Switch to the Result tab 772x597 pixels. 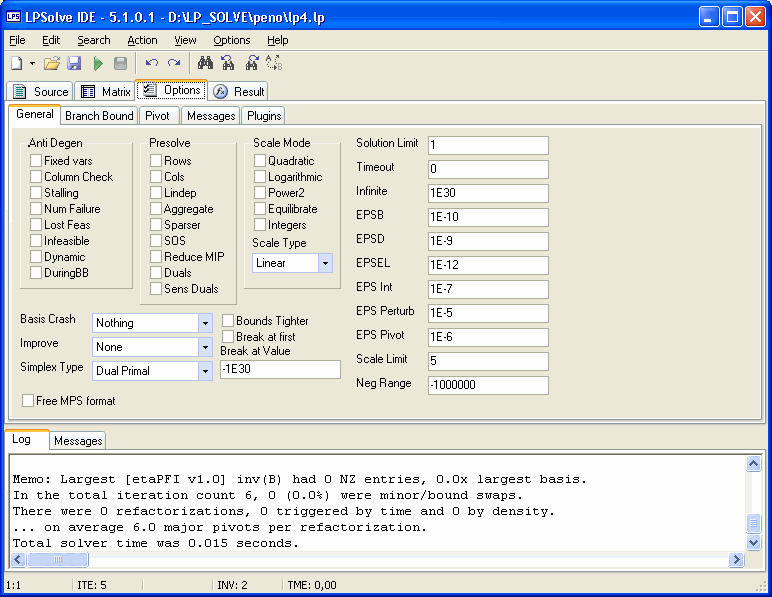240,92
